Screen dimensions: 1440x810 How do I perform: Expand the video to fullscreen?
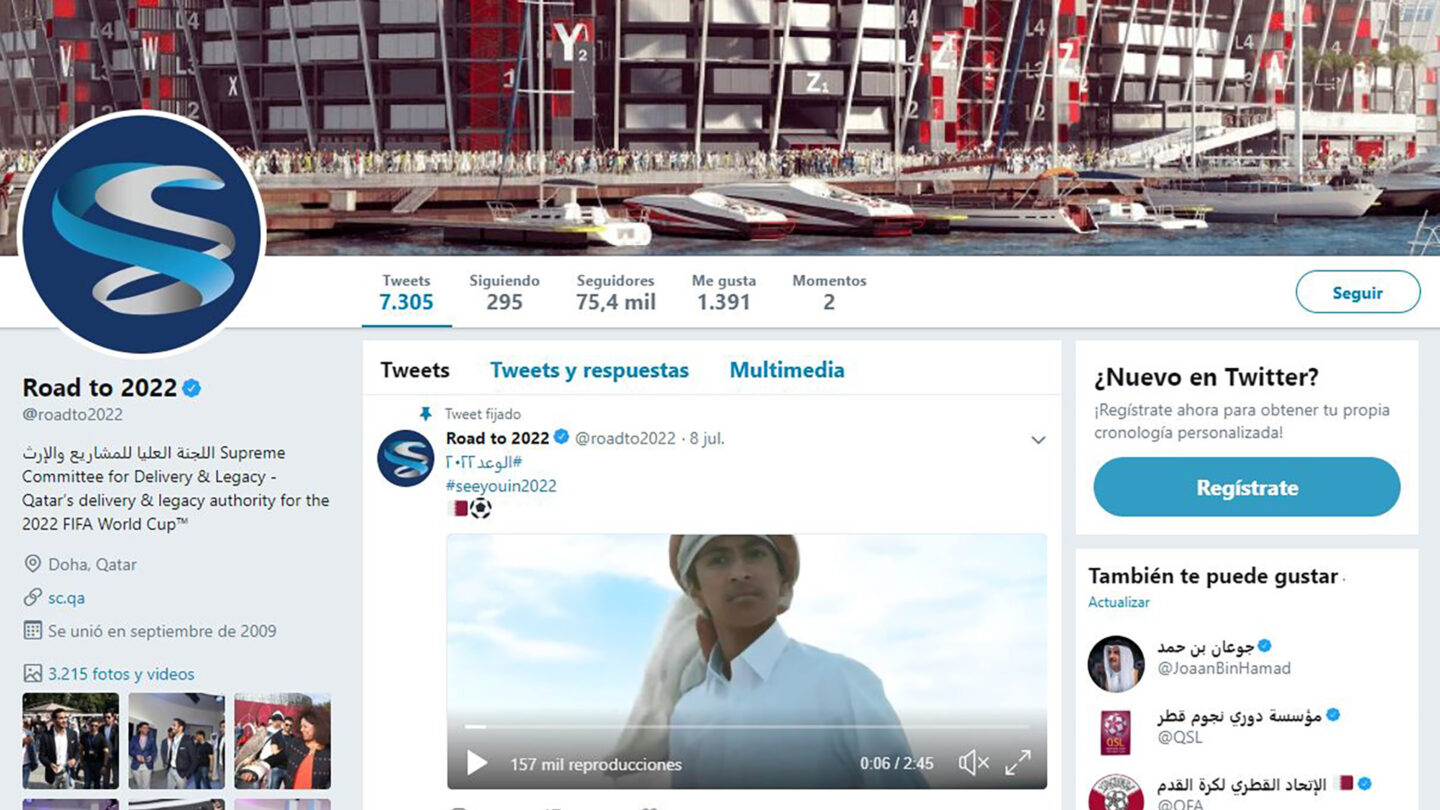pos(1018,763)
